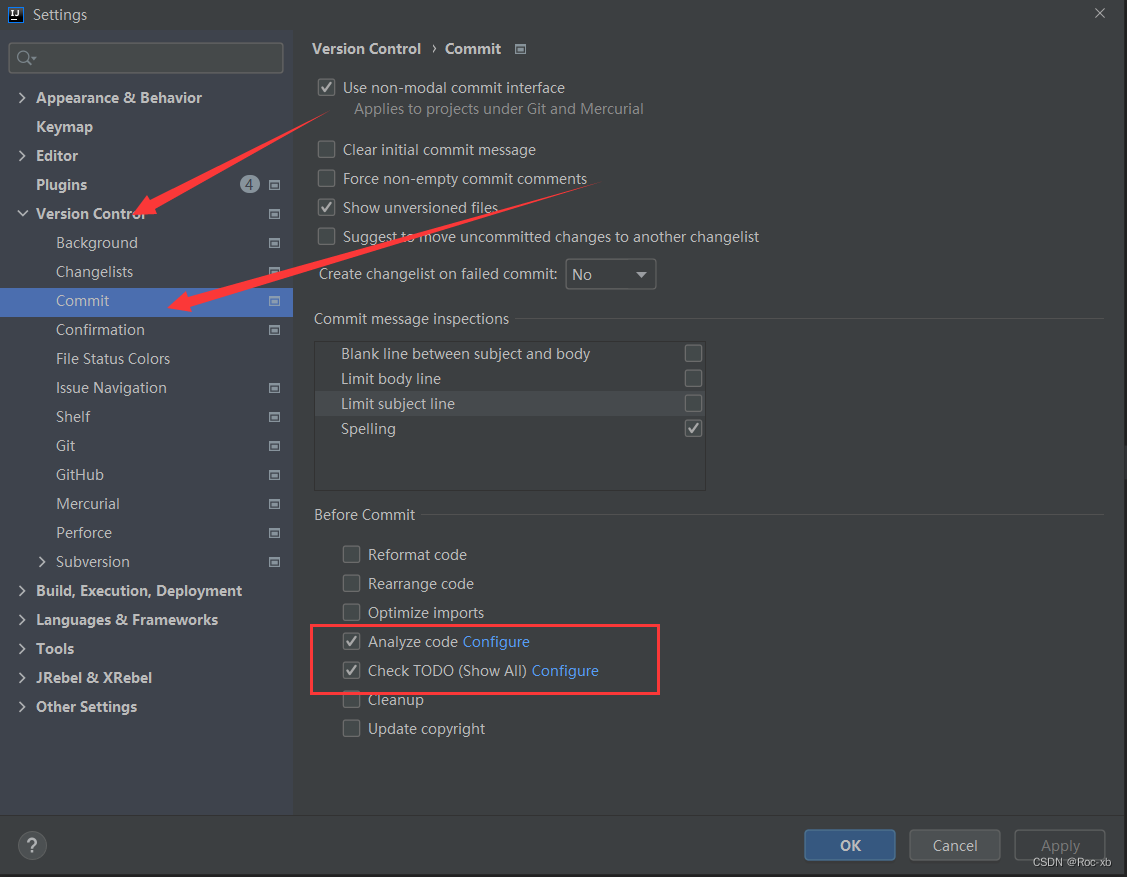Click the icon beside the Git sidebar entry
Viewport: 1127px width, 877px height.
pos(274,445)
